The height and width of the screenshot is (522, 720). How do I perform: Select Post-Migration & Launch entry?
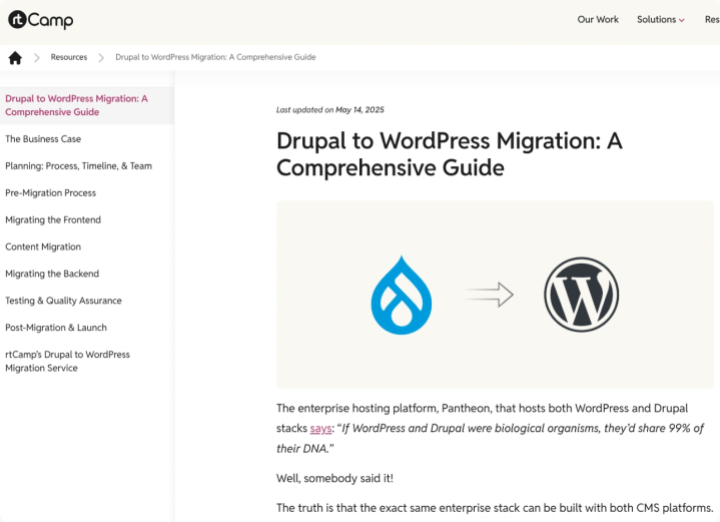pos(56,328)
